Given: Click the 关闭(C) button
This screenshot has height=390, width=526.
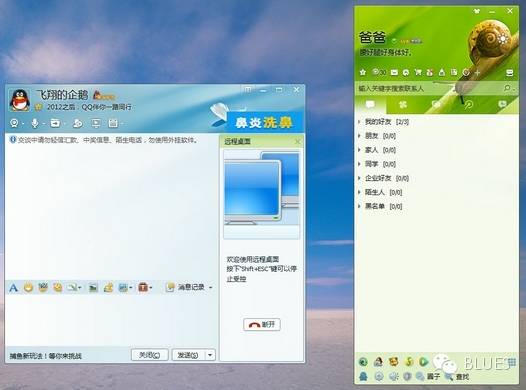Looking at the screenshot, I should (150, 355).
